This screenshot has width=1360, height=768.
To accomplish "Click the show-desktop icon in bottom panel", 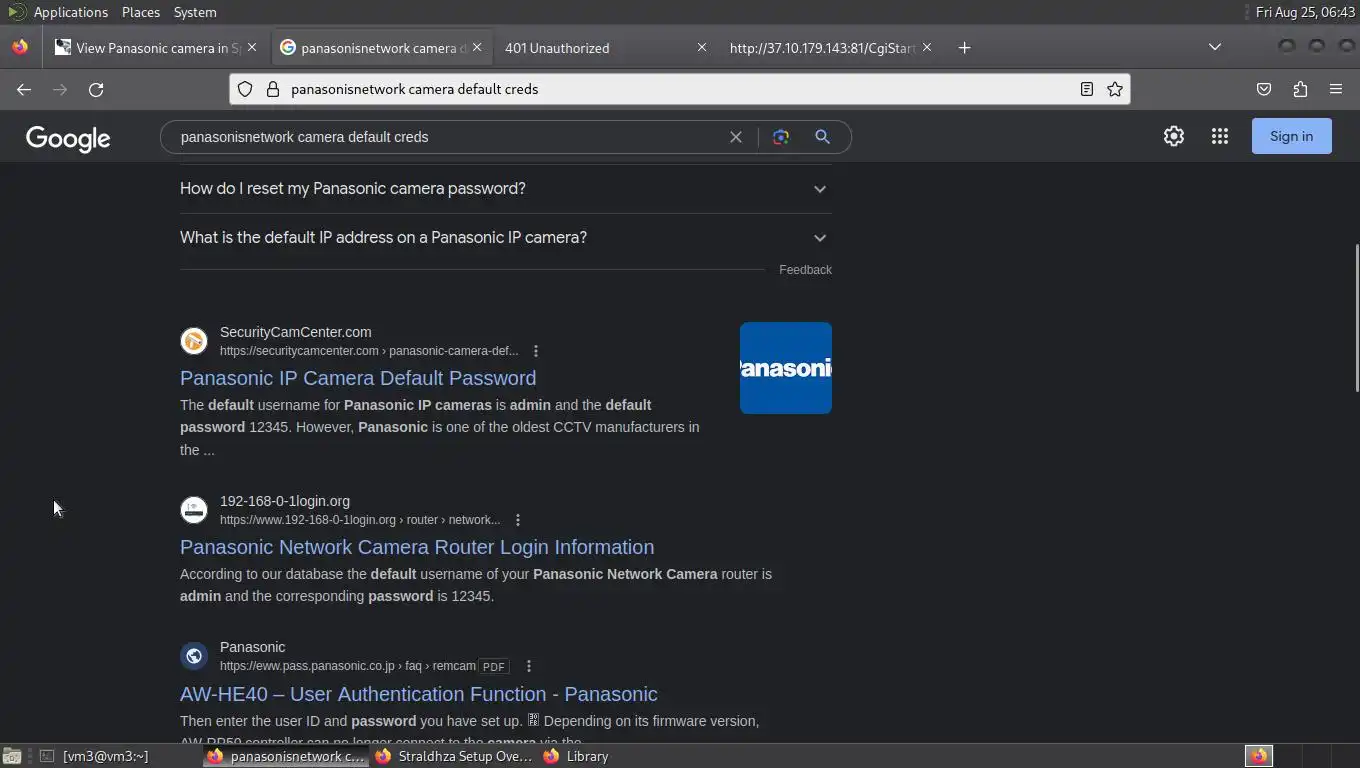I will pyautogui.click(x=11, y=756).
